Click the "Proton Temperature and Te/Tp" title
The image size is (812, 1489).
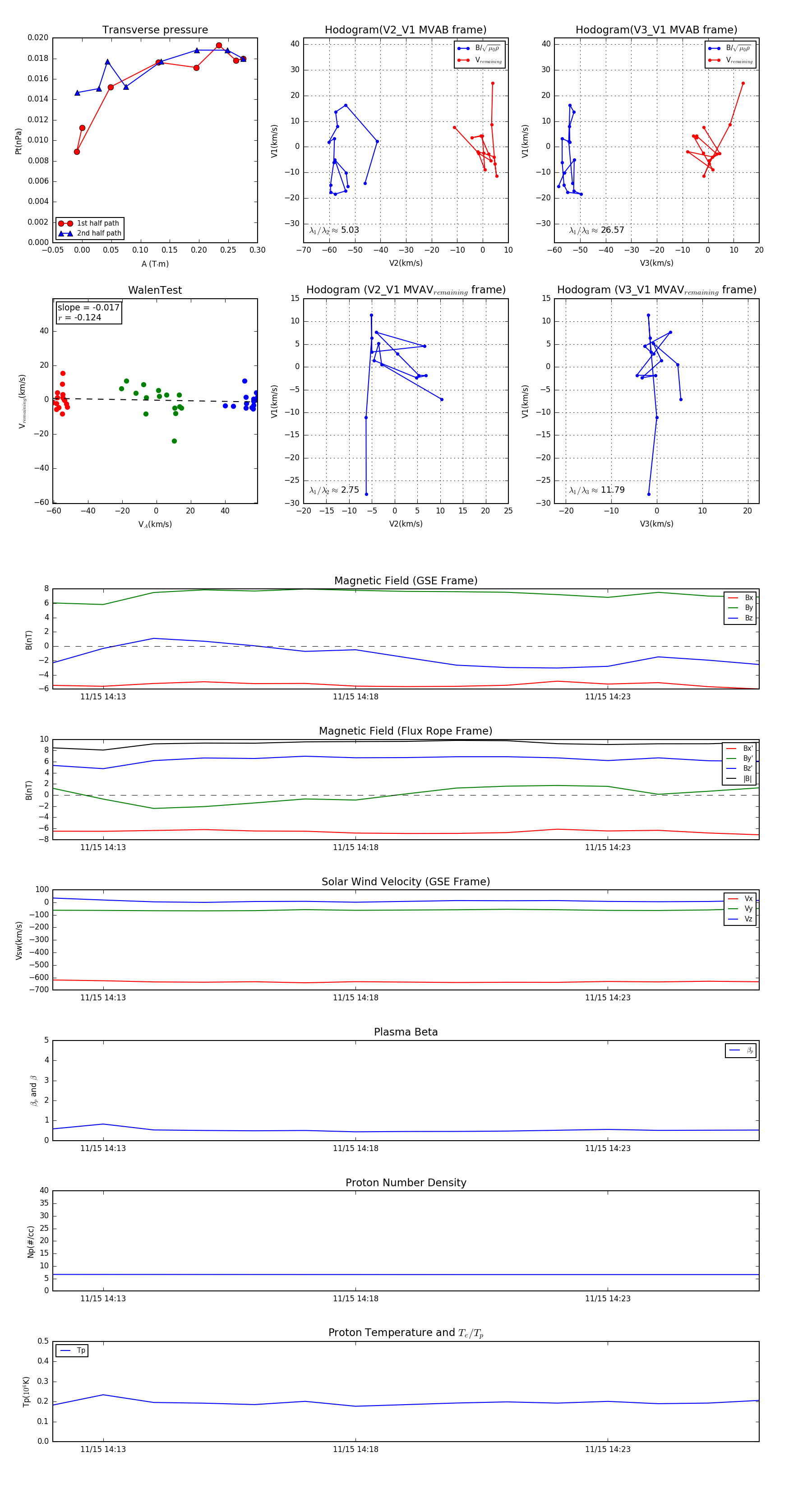(x=406, y=1333)
